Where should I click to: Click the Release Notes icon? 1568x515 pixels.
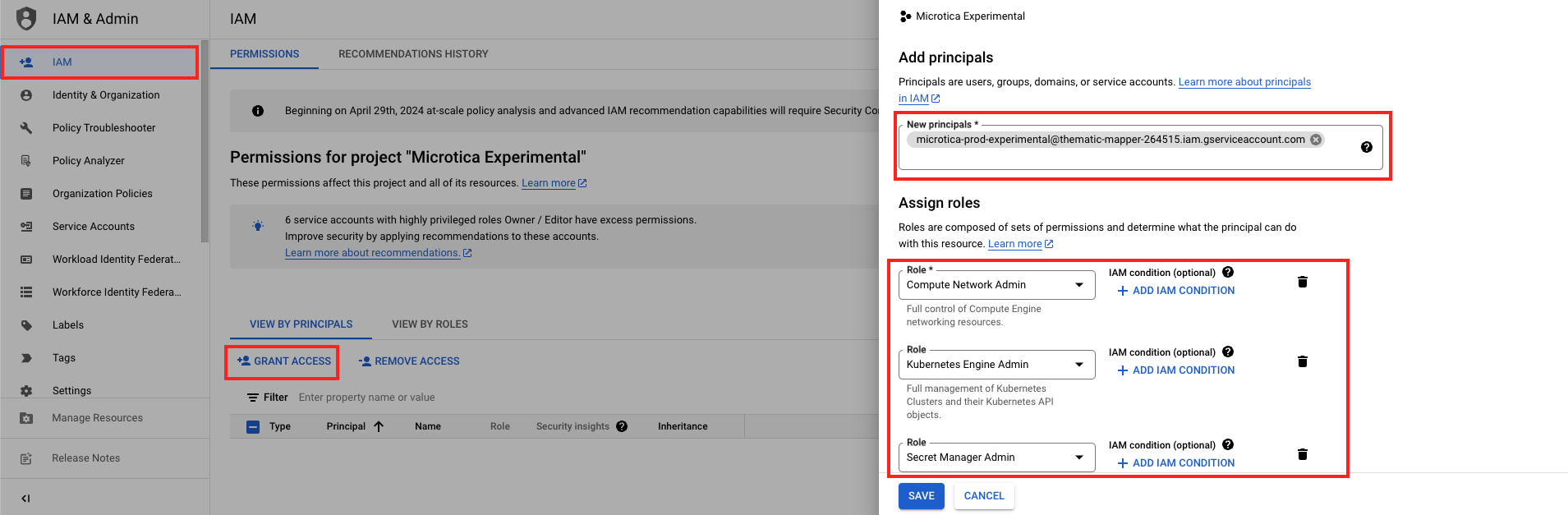click(26, 458)
